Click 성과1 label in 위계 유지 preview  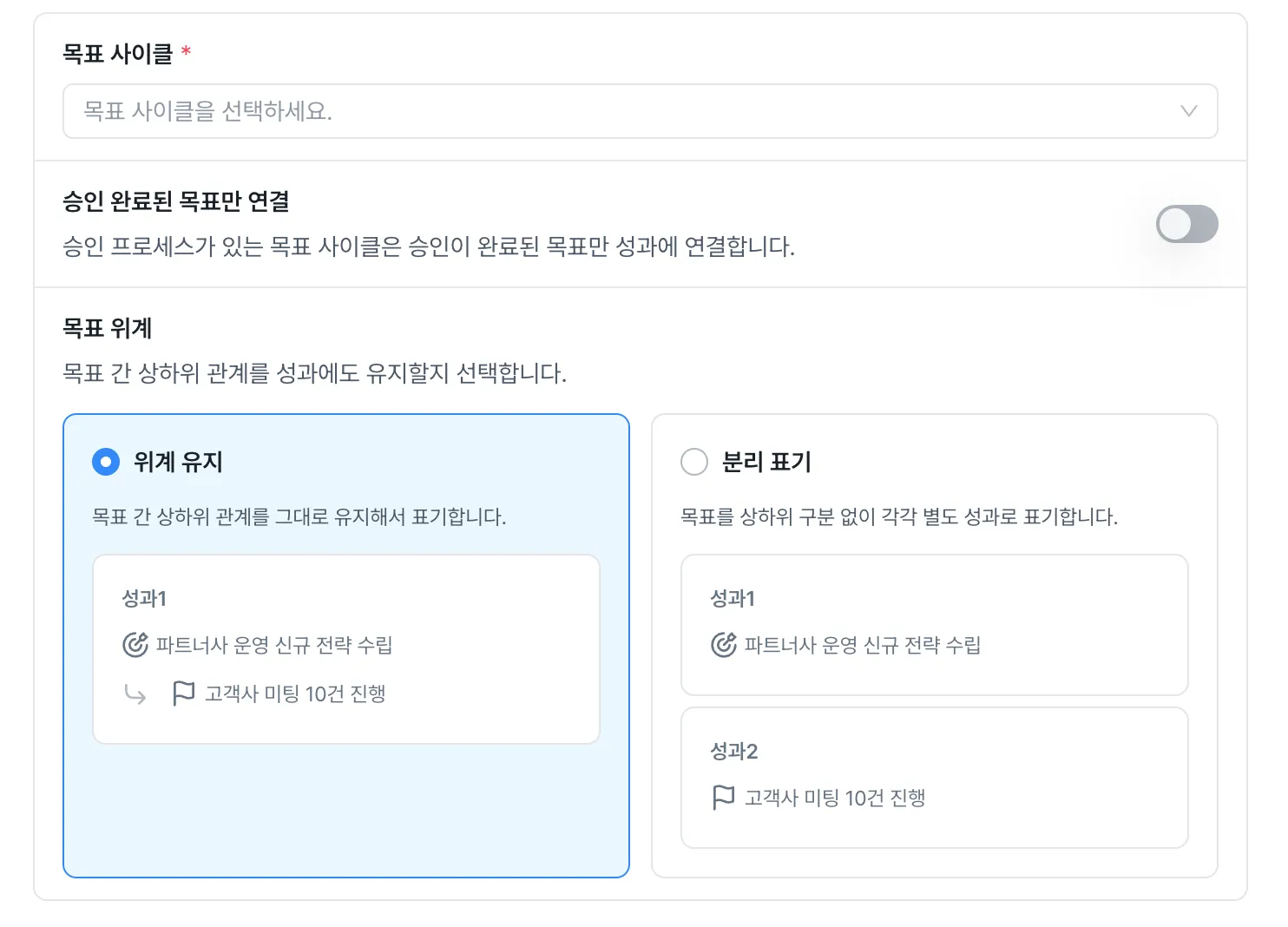tap(144, 598)
